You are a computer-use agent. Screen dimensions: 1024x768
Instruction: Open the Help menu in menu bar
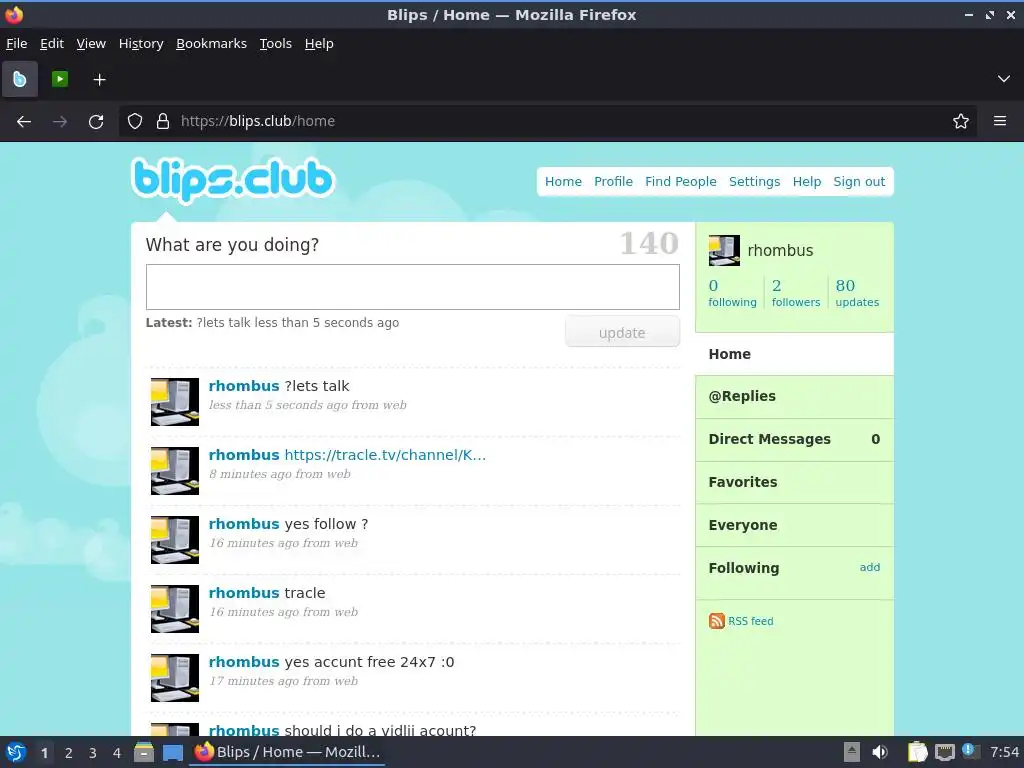click(x=319, y=44)
